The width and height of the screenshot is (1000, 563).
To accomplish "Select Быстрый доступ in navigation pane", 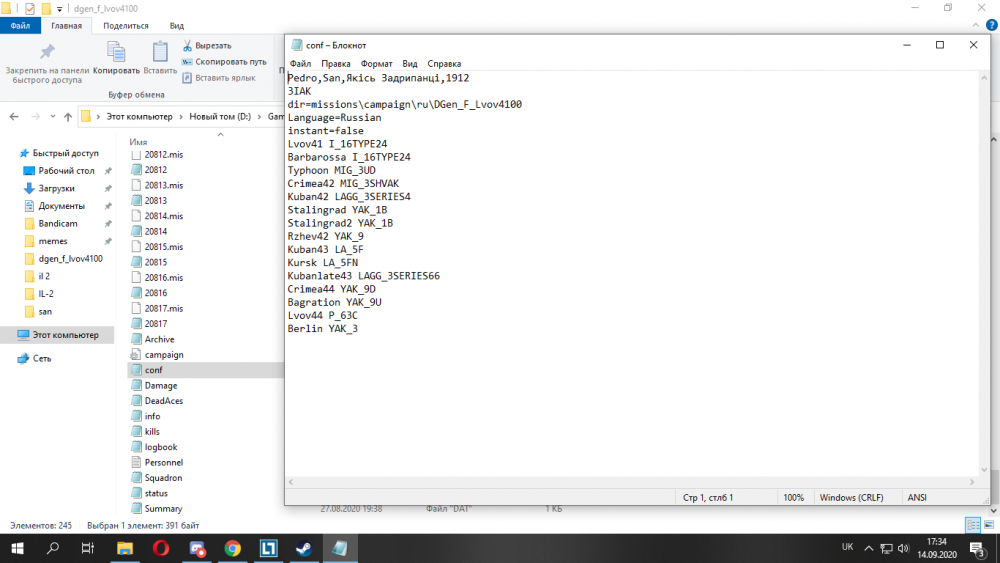I will 59,153.
